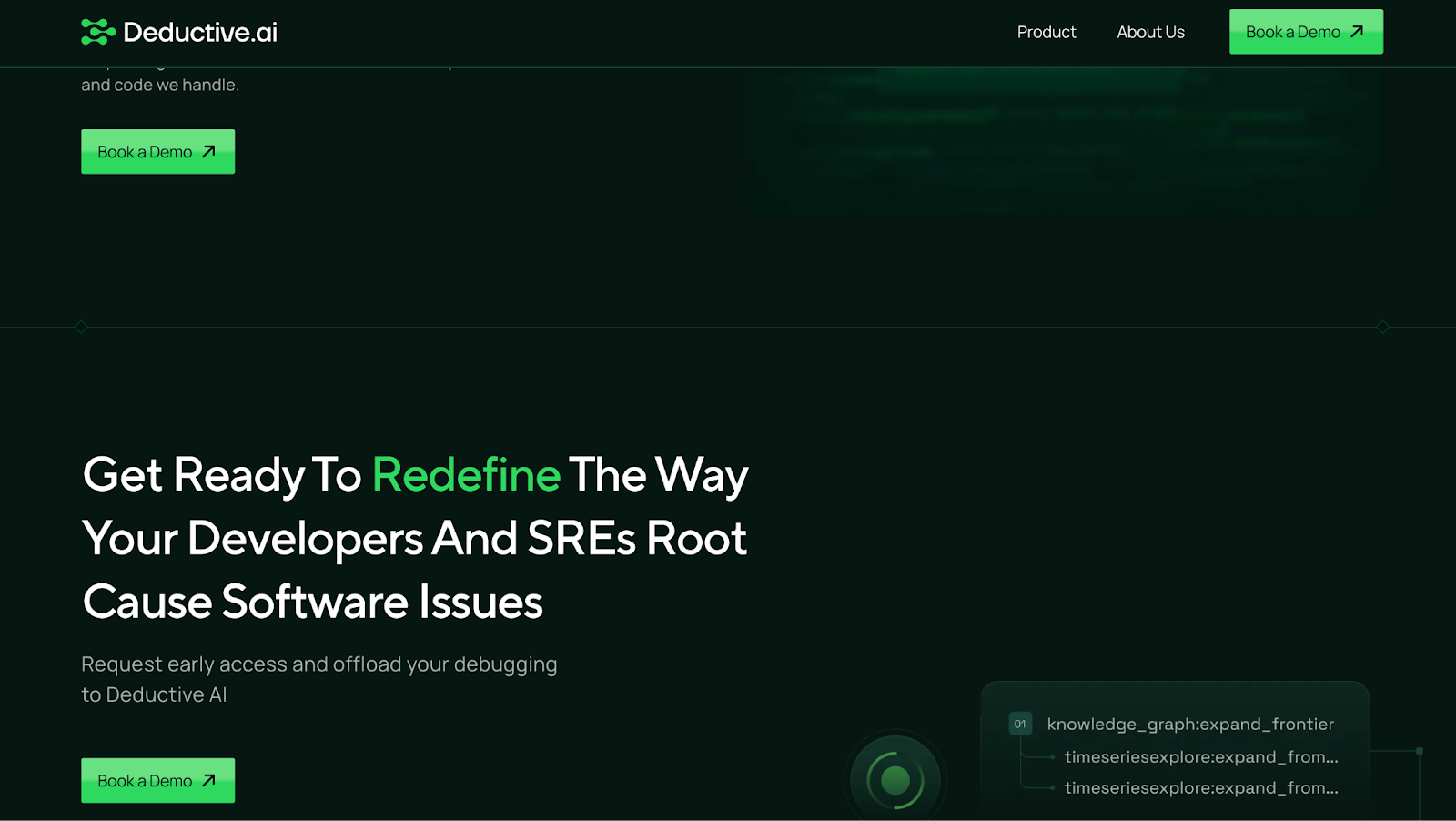Click the Deductive.ai logo icon

(x=98, y=32)
